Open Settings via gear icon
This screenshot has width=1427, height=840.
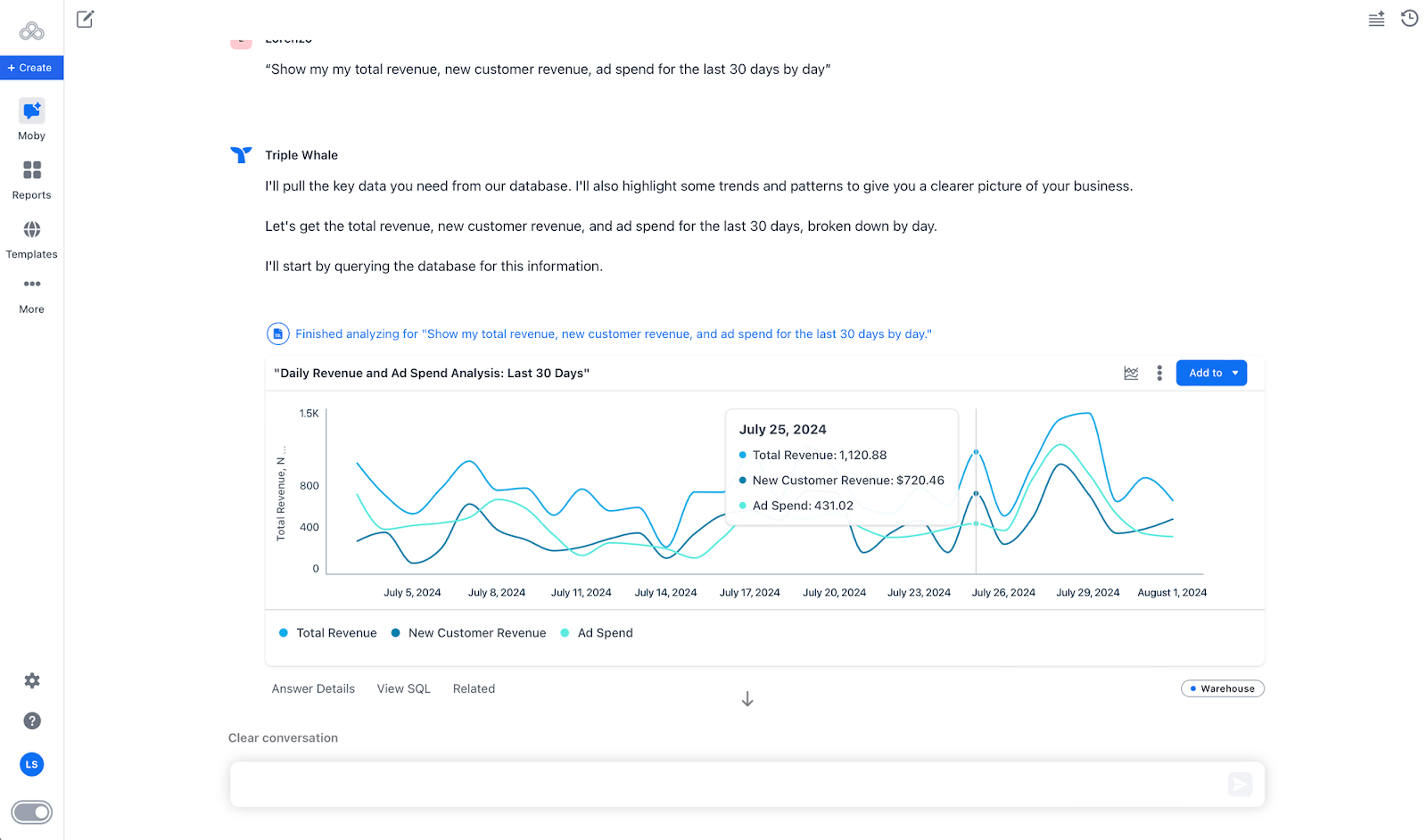(x=31, y=680)
